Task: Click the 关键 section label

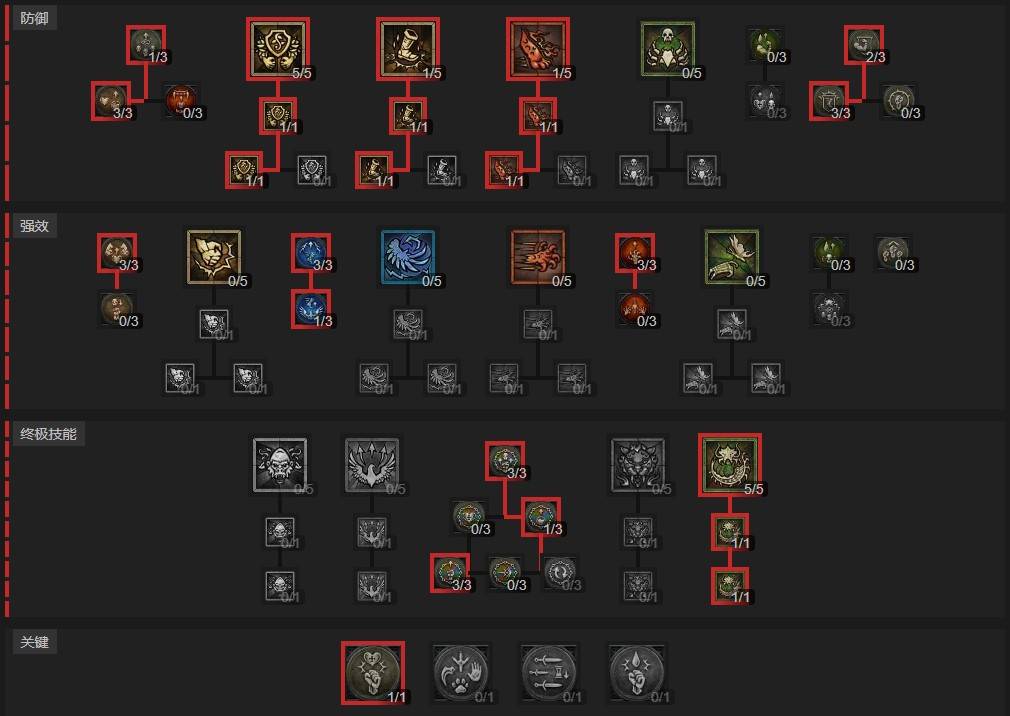Action: point(34,642)
